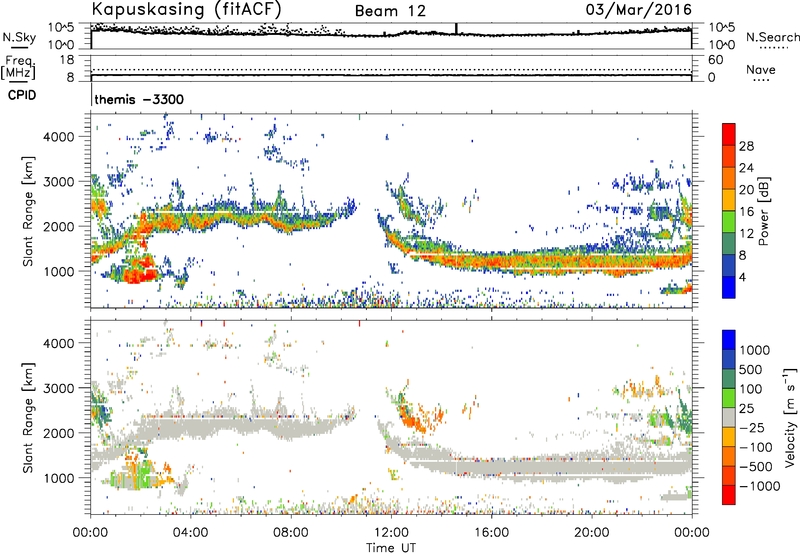Click the "12" label on power color bar
Screen dimensions: 800x554
746,234
